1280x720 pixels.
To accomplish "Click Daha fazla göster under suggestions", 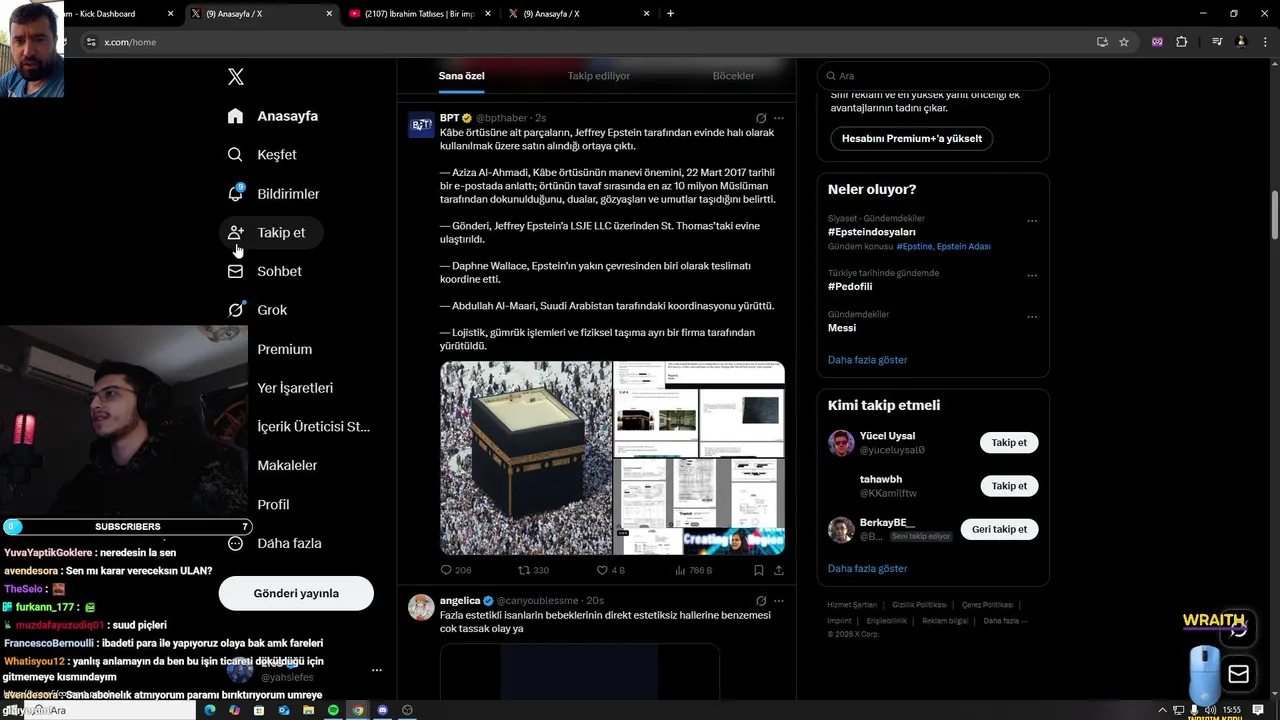I will 867,569.
